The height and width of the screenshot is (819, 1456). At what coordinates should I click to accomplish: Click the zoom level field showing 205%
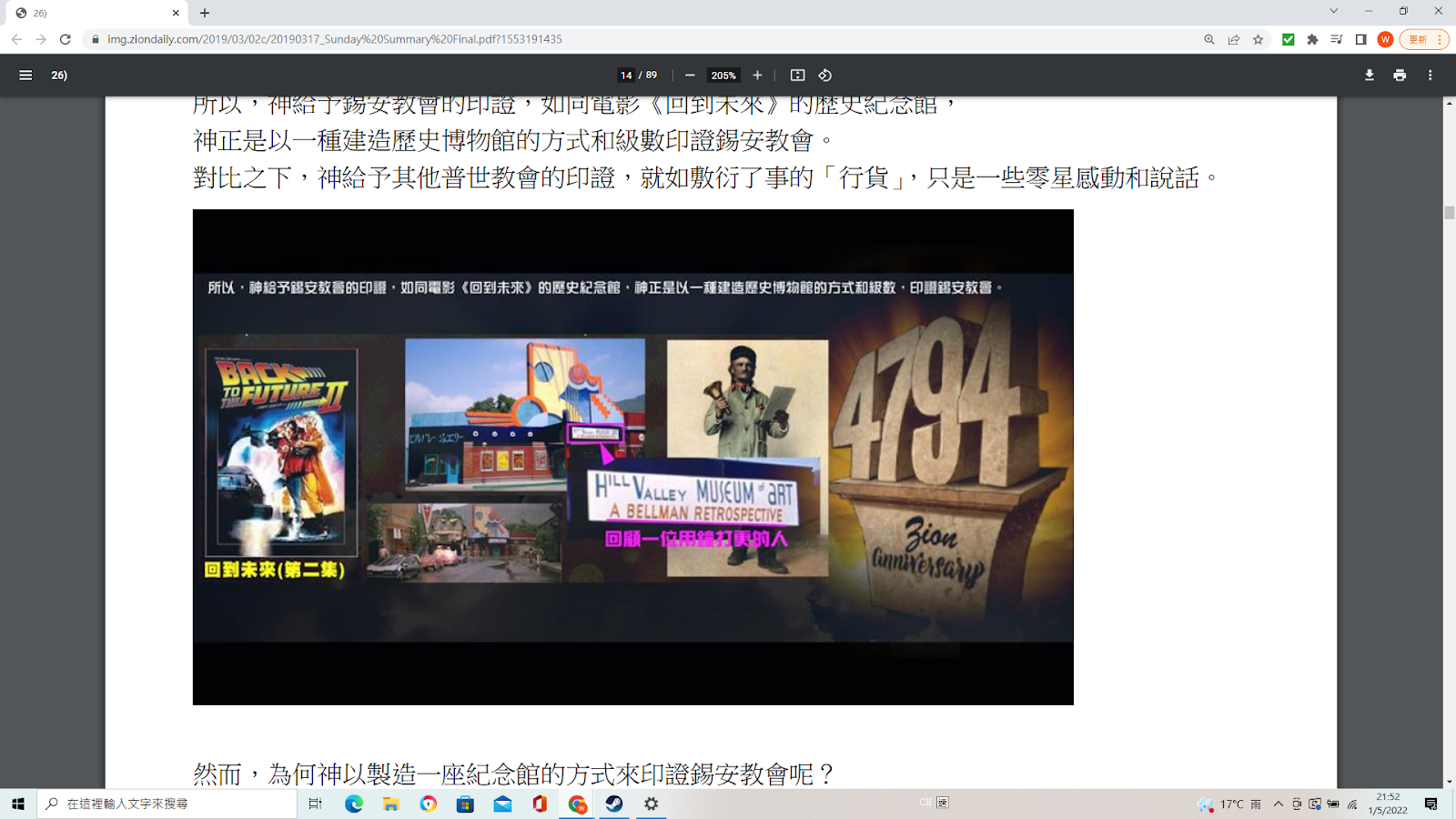723,76
